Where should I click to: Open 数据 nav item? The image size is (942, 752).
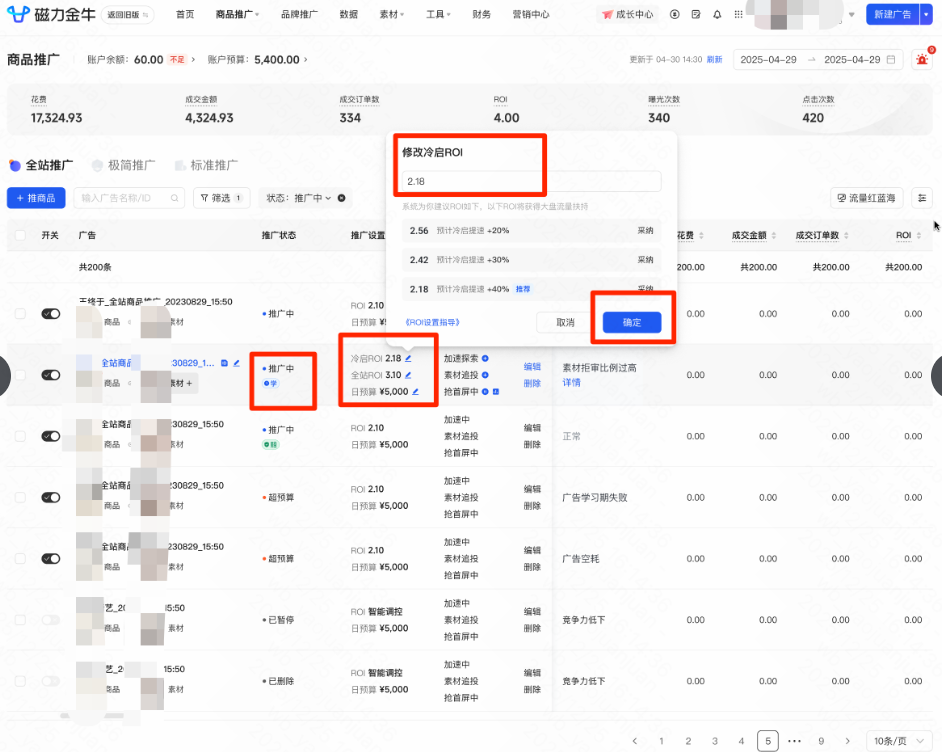point(348,14)
